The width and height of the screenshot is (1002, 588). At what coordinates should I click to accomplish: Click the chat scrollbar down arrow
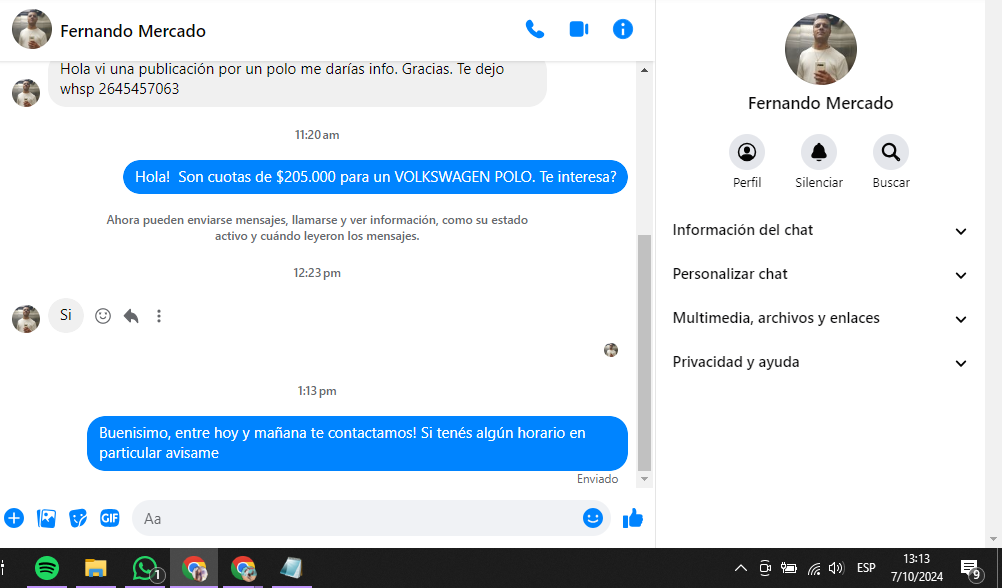(644, 479)
